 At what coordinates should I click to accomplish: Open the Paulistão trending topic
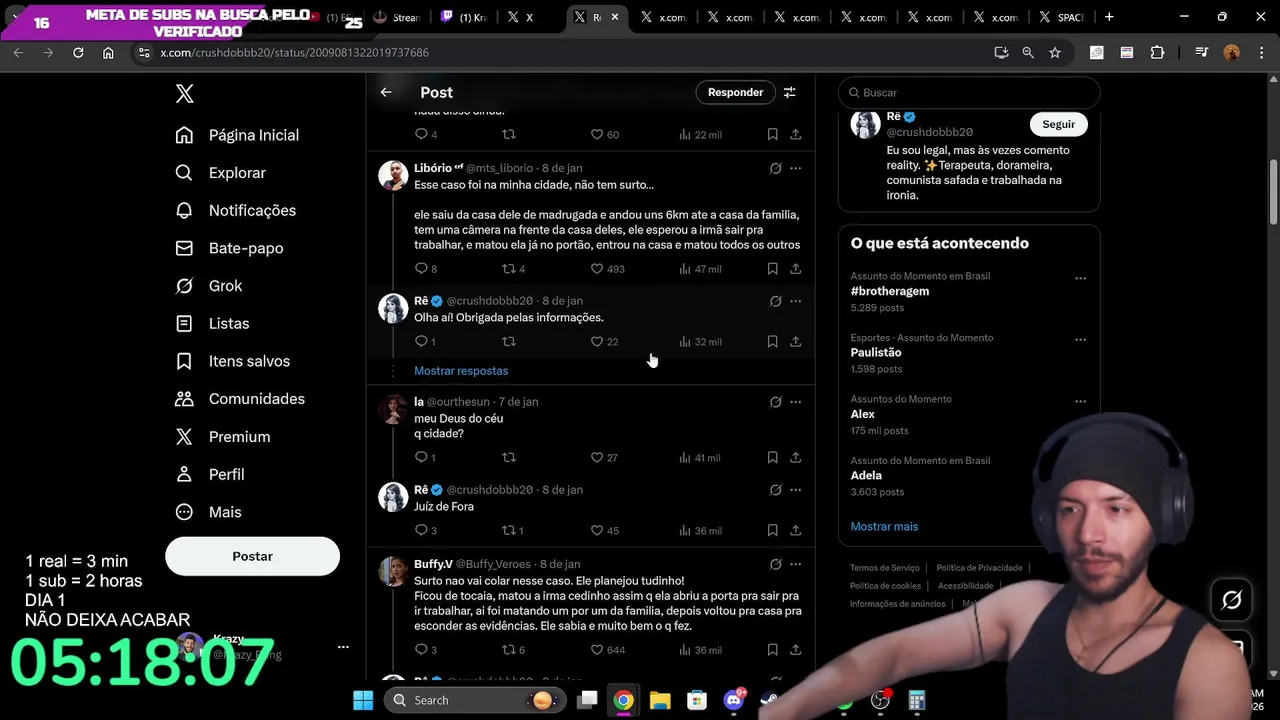[876, 353]
